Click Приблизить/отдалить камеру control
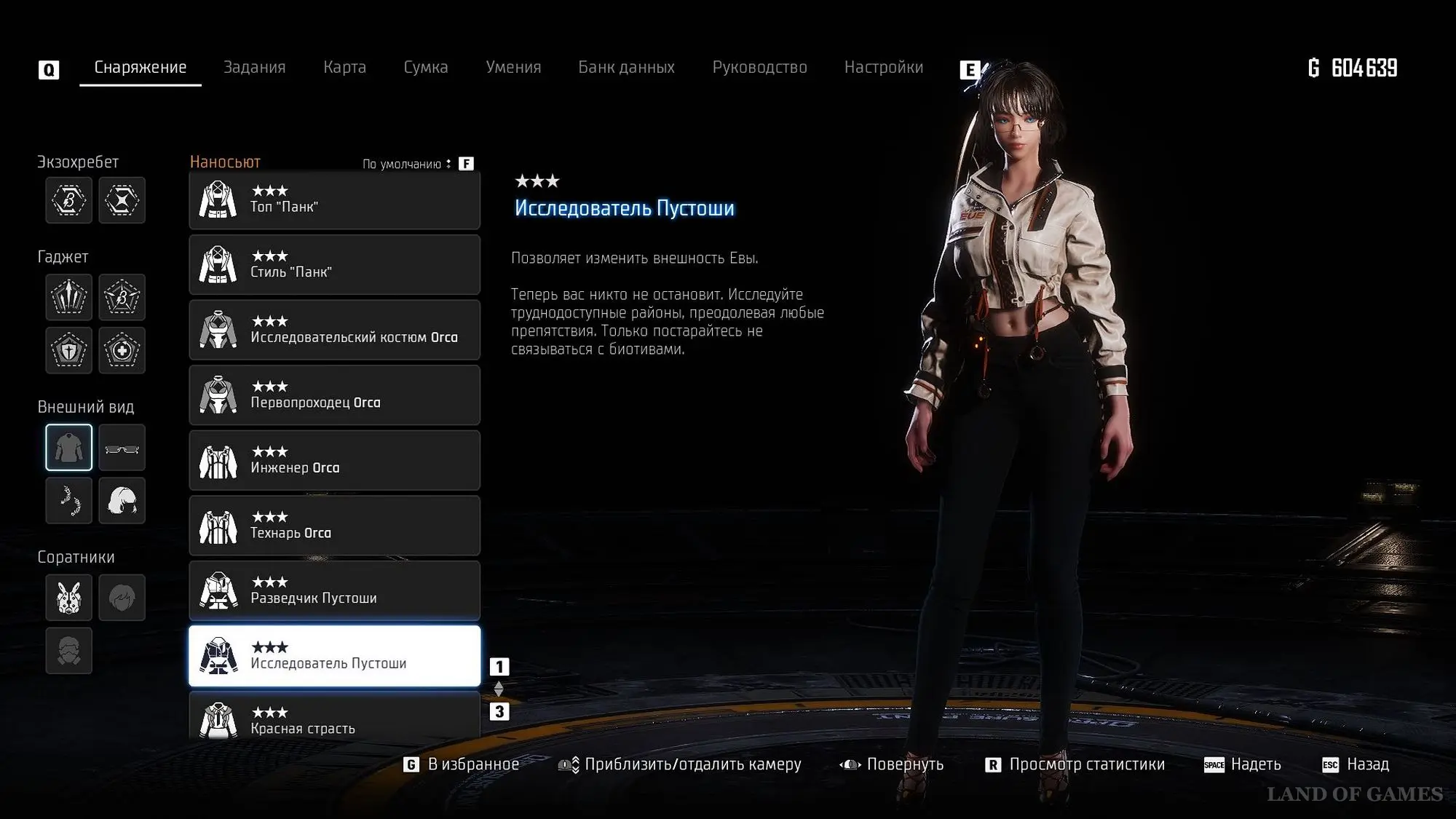 [693, 764]
